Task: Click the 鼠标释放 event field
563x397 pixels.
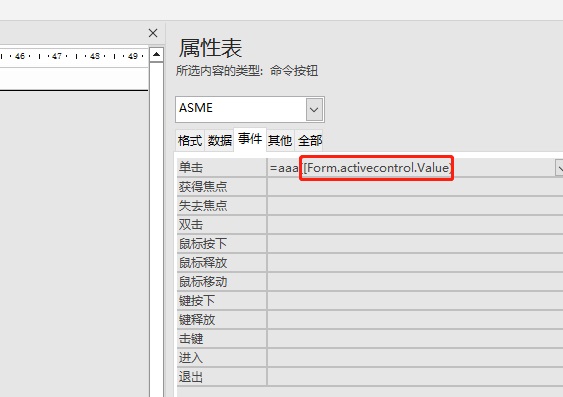Action: pyautogui.click(x=415, y=263)
